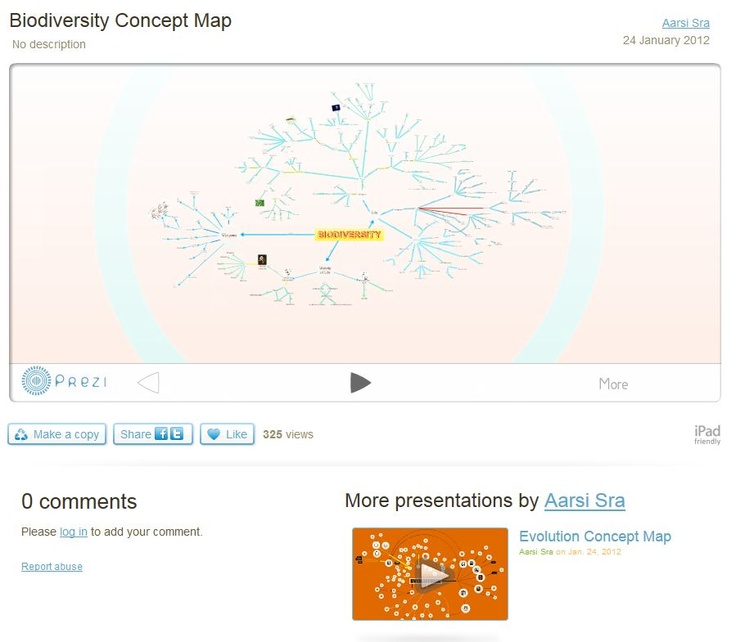Click the heart icon on the Like button
The height and width of the screenshot is (642, 736).
[214, 434]
